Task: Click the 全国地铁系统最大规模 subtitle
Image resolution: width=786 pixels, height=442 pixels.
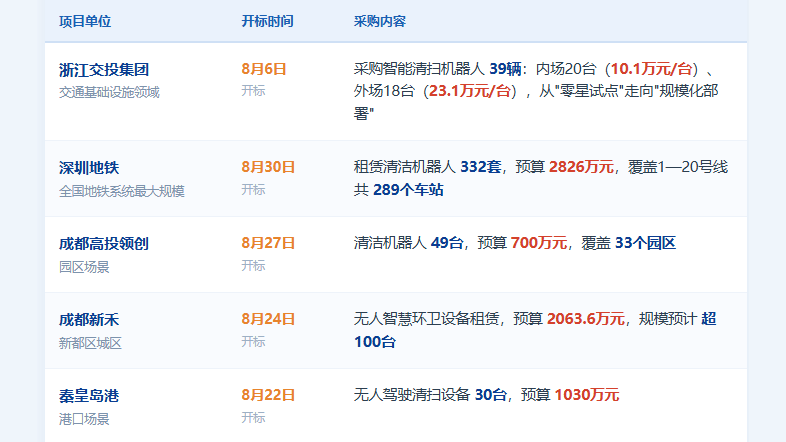Action: 122,191
